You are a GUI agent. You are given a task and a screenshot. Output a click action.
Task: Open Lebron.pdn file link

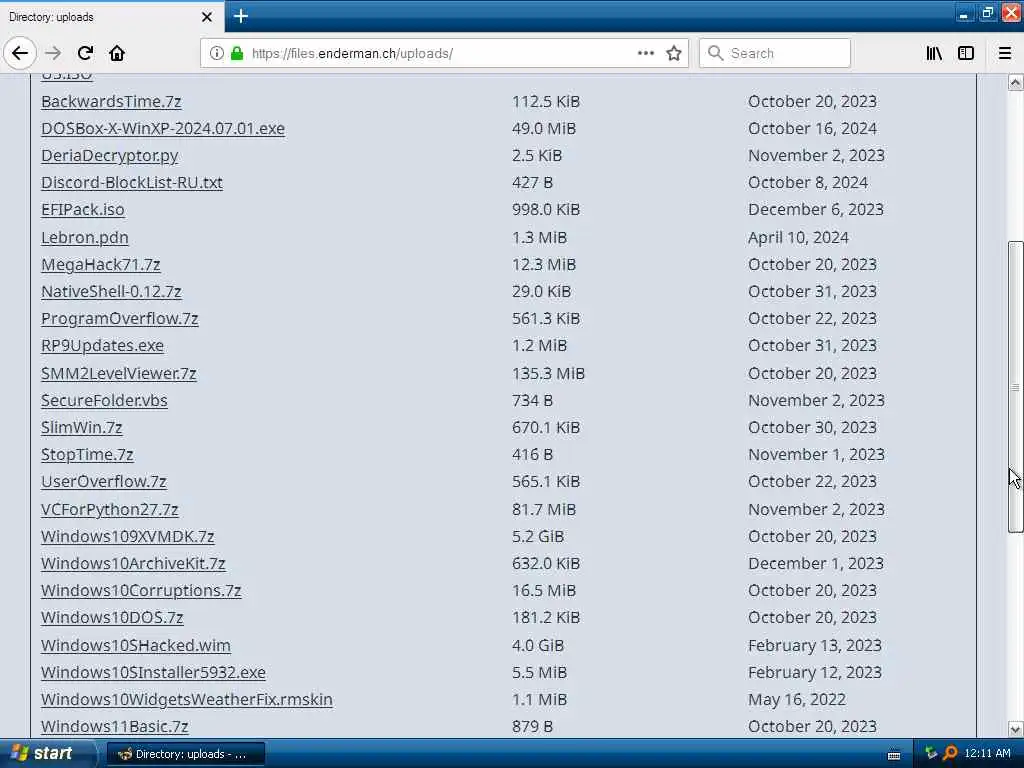tap(84, 238)
